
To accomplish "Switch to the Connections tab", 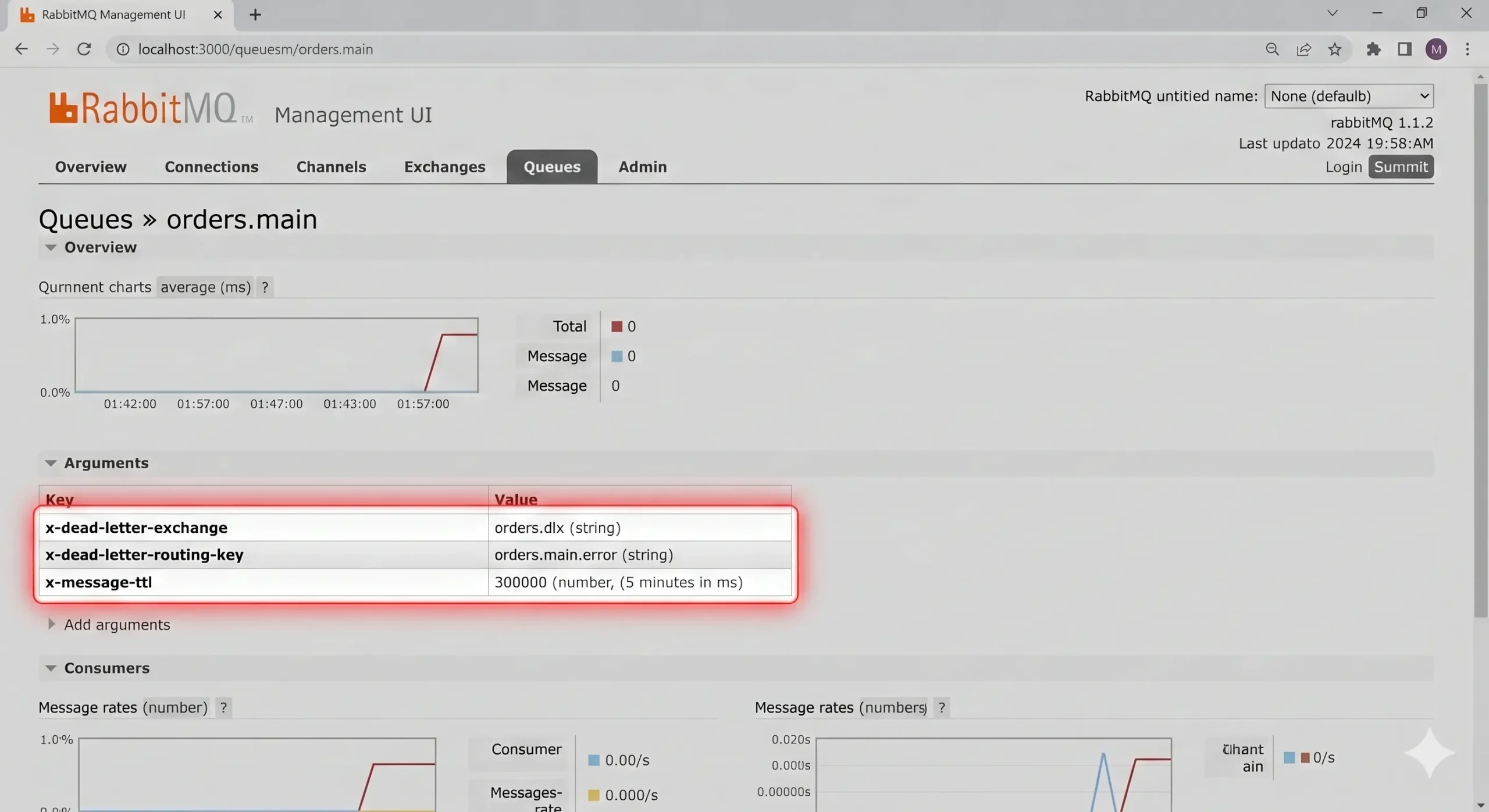I will [212, 167].
